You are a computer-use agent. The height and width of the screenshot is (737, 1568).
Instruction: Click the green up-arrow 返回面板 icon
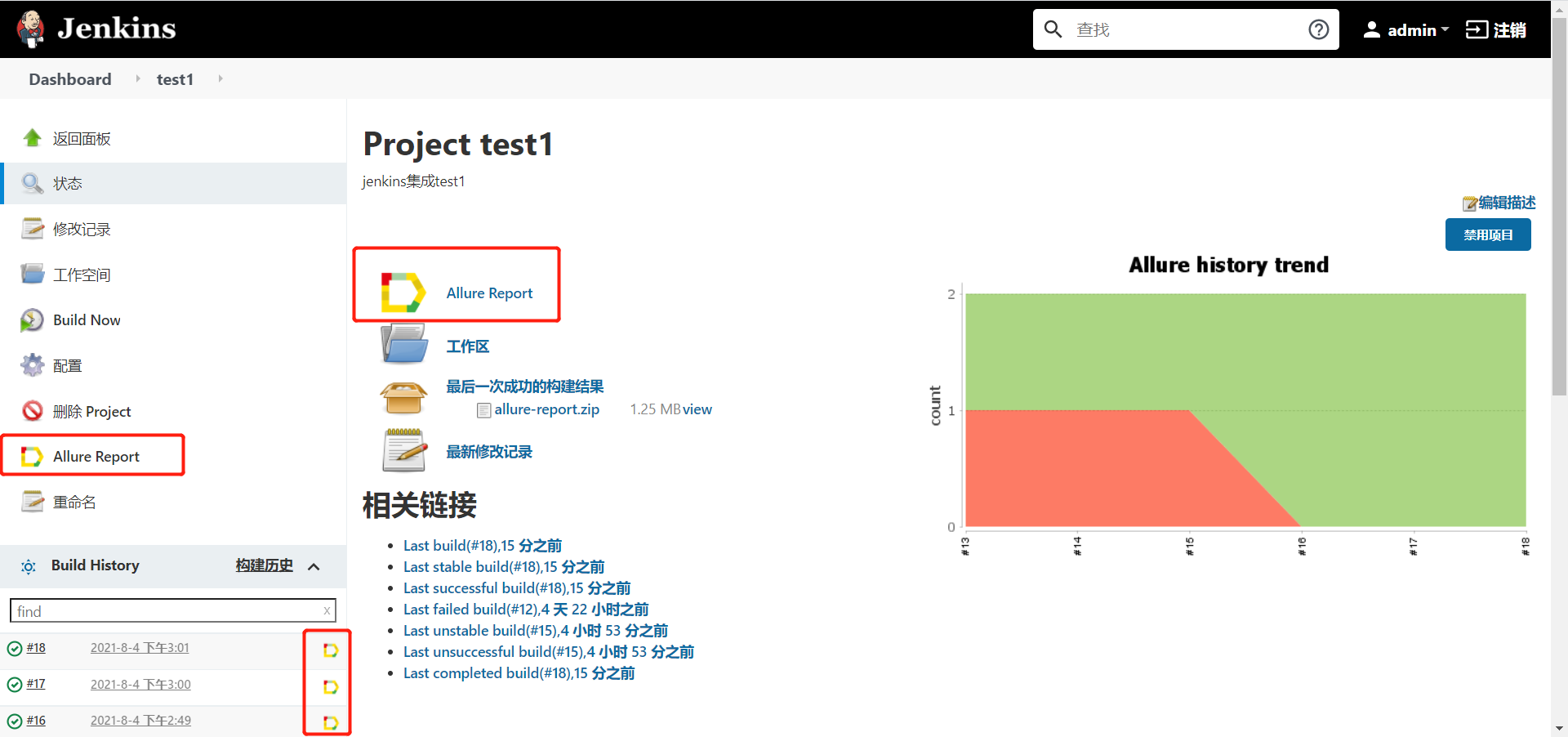33,137
